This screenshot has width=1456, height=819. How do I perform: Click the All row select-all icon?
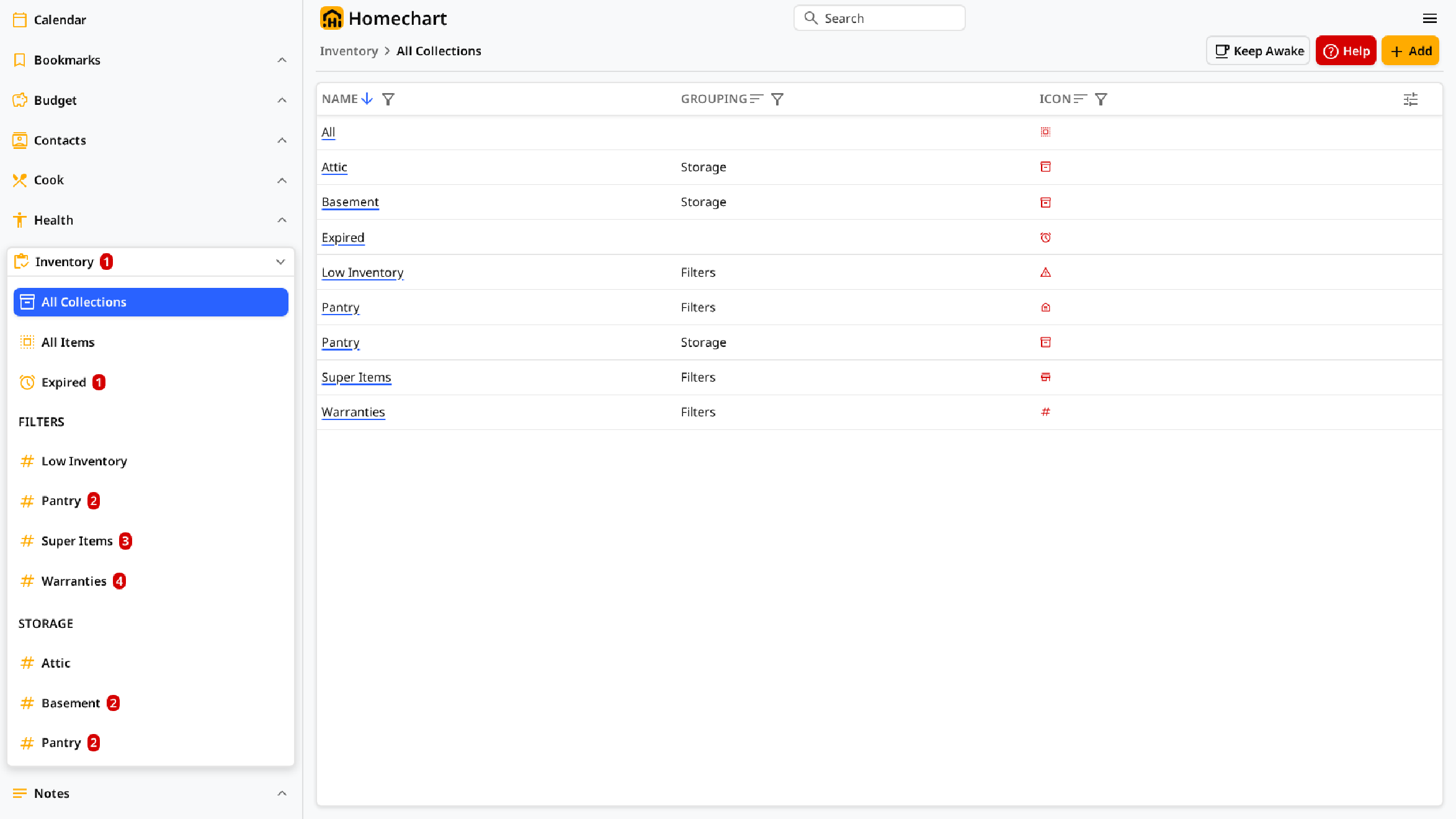pos(1045,132)
